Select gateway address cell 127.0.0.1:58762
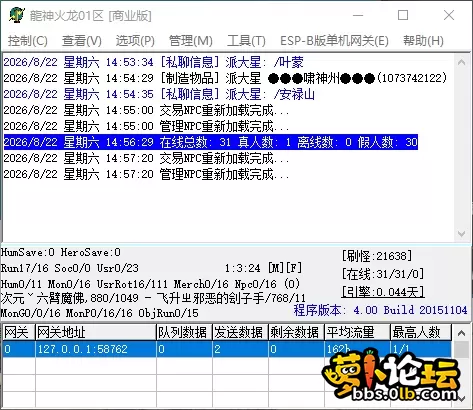The image size is (473, 410). [x=96, y=349]
